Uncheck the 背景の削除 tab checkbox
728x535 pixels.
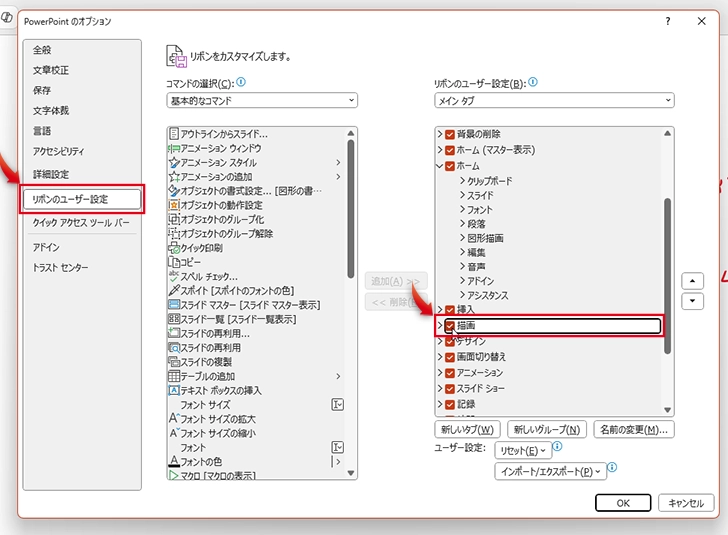(x=449, y=135)
